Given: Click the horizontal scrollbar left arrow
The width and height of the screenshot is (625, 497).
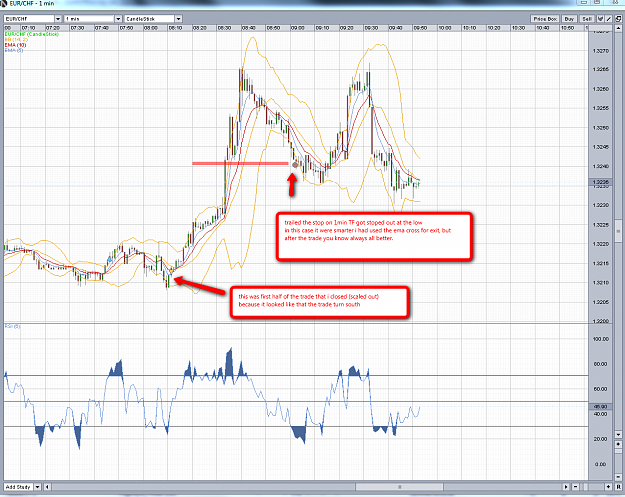Looking at the screenshot, I should [47, 487].
